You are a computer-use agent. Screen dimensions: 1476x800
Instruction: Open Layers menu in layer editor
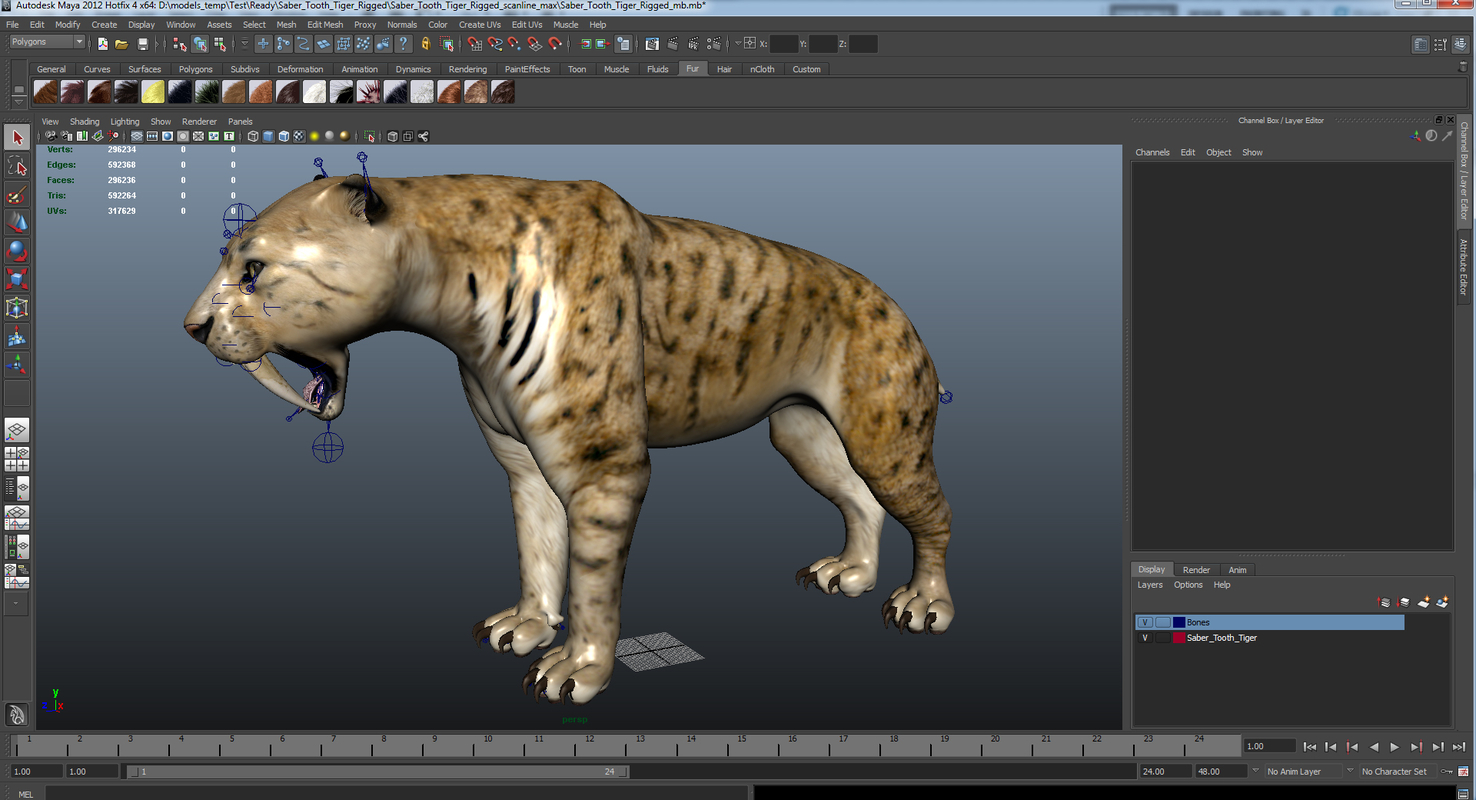coord(1150,585)
